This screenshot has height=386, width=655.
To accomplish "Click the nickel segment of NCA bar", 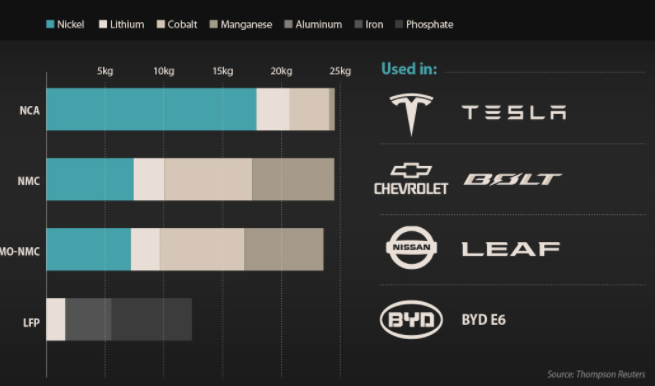I will click(151, 109).
